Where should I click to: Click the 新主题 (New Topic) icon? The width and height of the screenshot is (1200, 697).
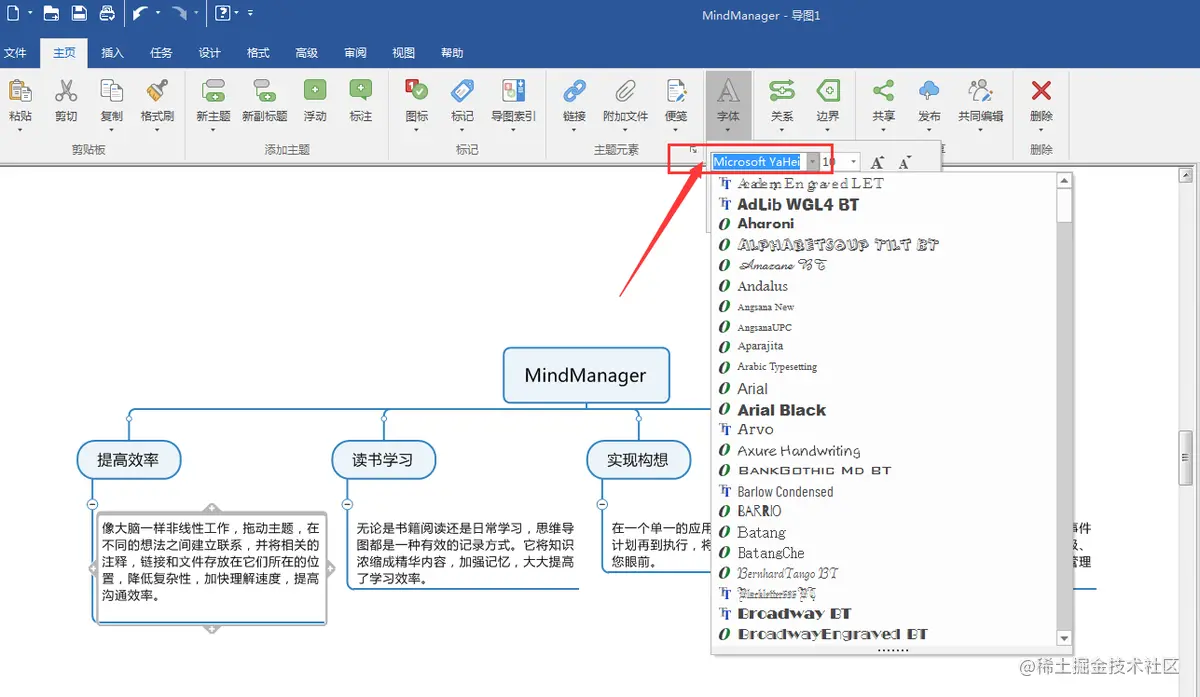click(213, 92)
